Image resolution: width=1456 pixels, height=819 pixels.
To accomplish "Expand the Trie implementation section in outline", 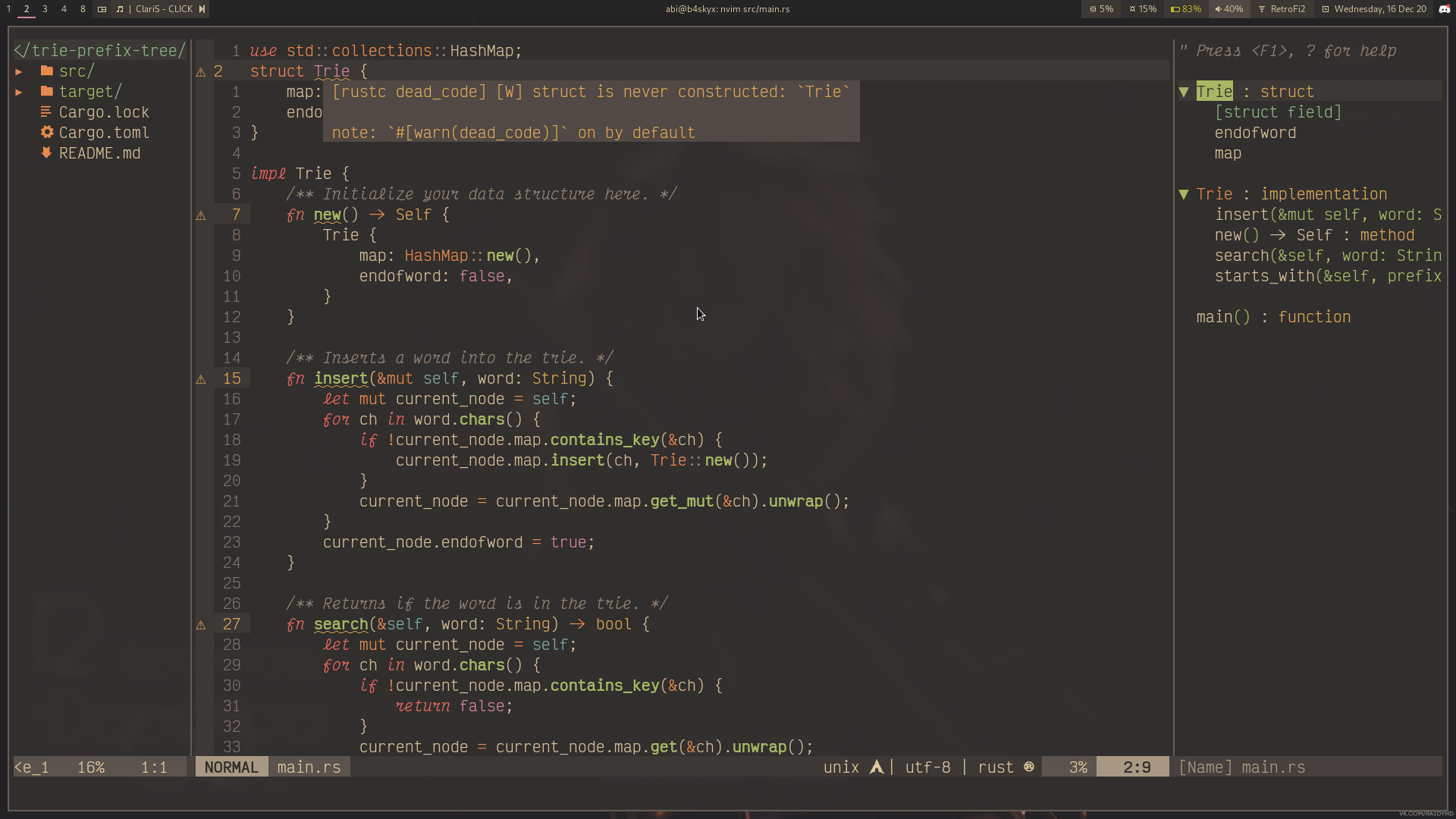I will (1185, 193).
